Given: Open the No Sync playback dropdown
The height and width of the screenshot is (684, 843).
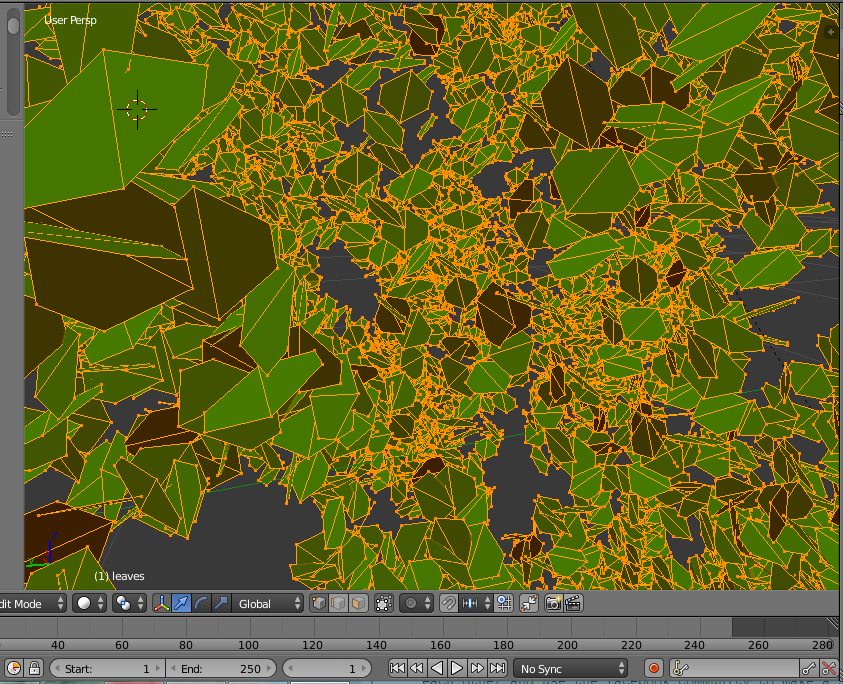Looking at the screenshot, I should (x=571, y=668).
